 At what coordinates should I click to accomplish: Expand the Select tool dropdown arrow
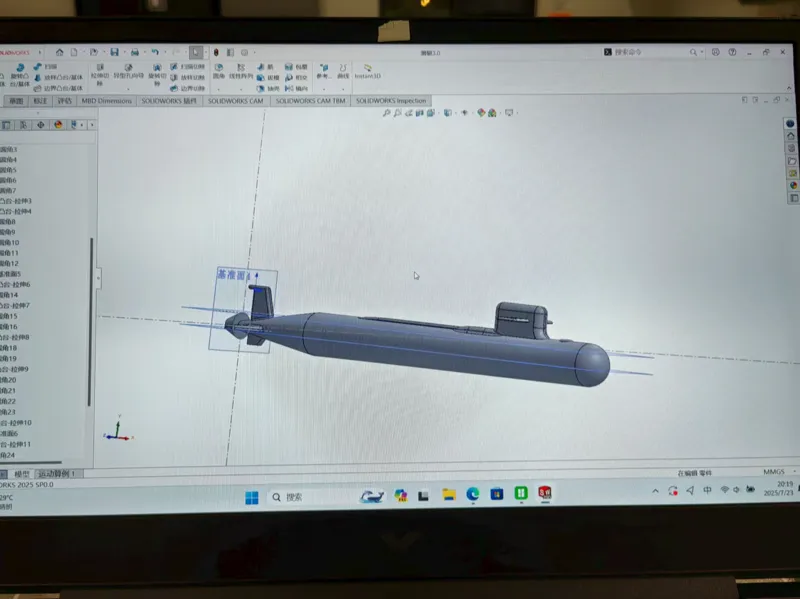[206, 52]
